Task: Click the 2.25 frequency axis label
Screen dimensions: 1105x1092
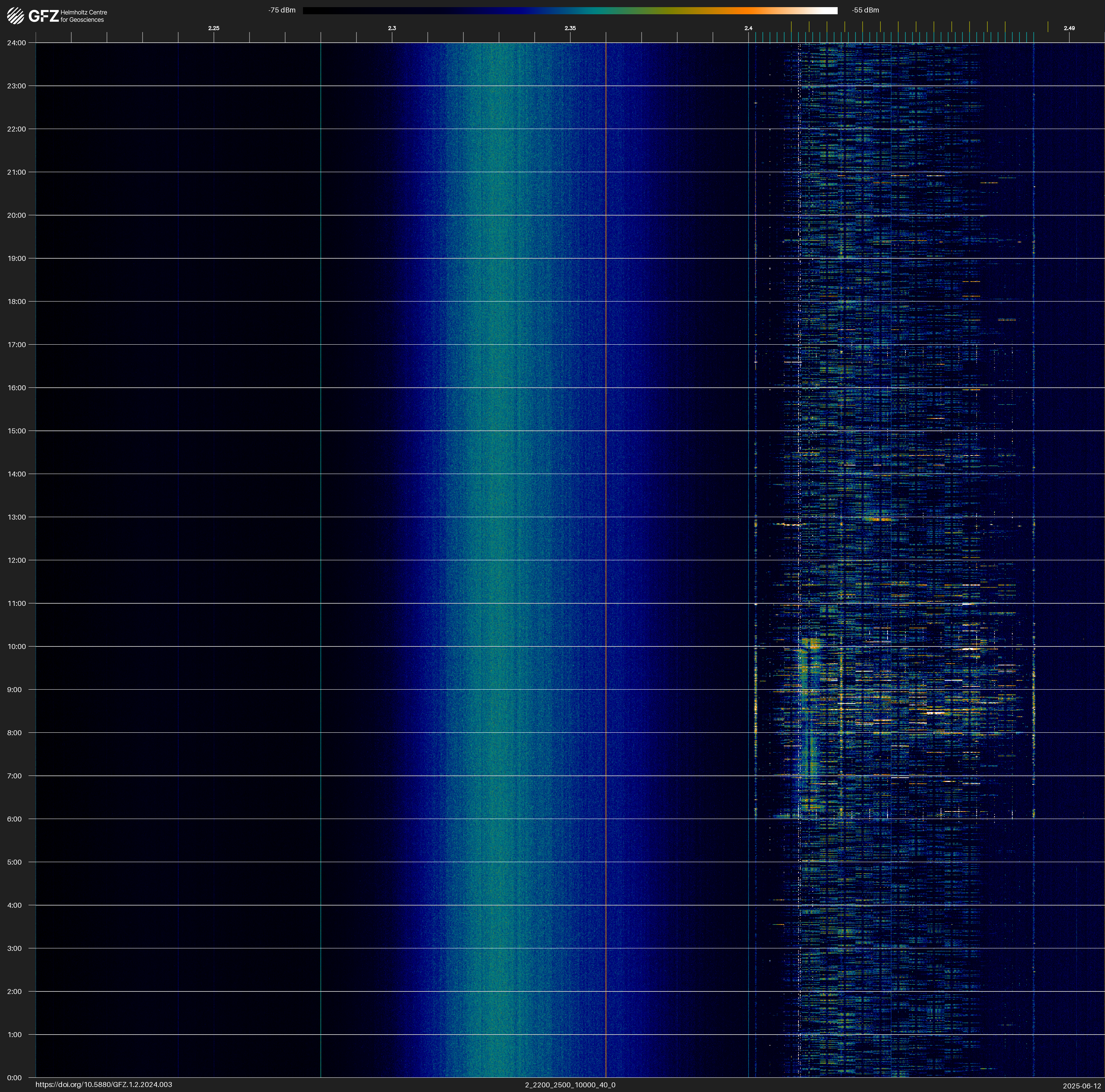Action: pyautogui.click(x=213, y=28)
